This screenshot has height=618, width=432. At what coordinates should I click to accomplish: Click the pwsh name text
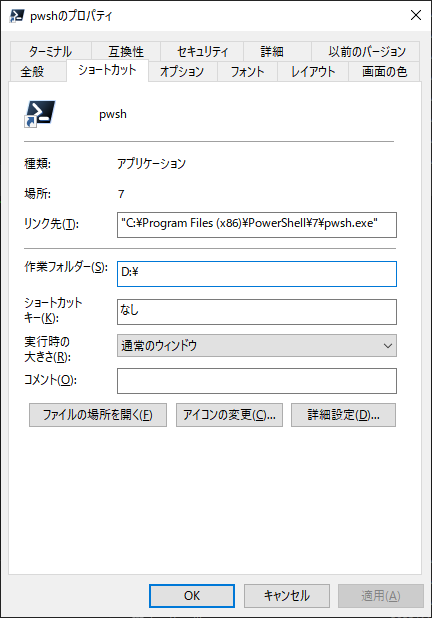pos(113,114)
